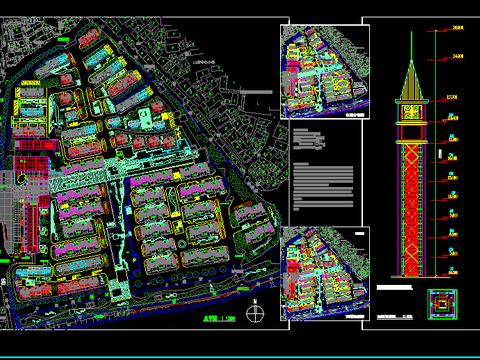Select the short upper grey notes block
The height and width of the screenshot is (360, 480).
309,139
